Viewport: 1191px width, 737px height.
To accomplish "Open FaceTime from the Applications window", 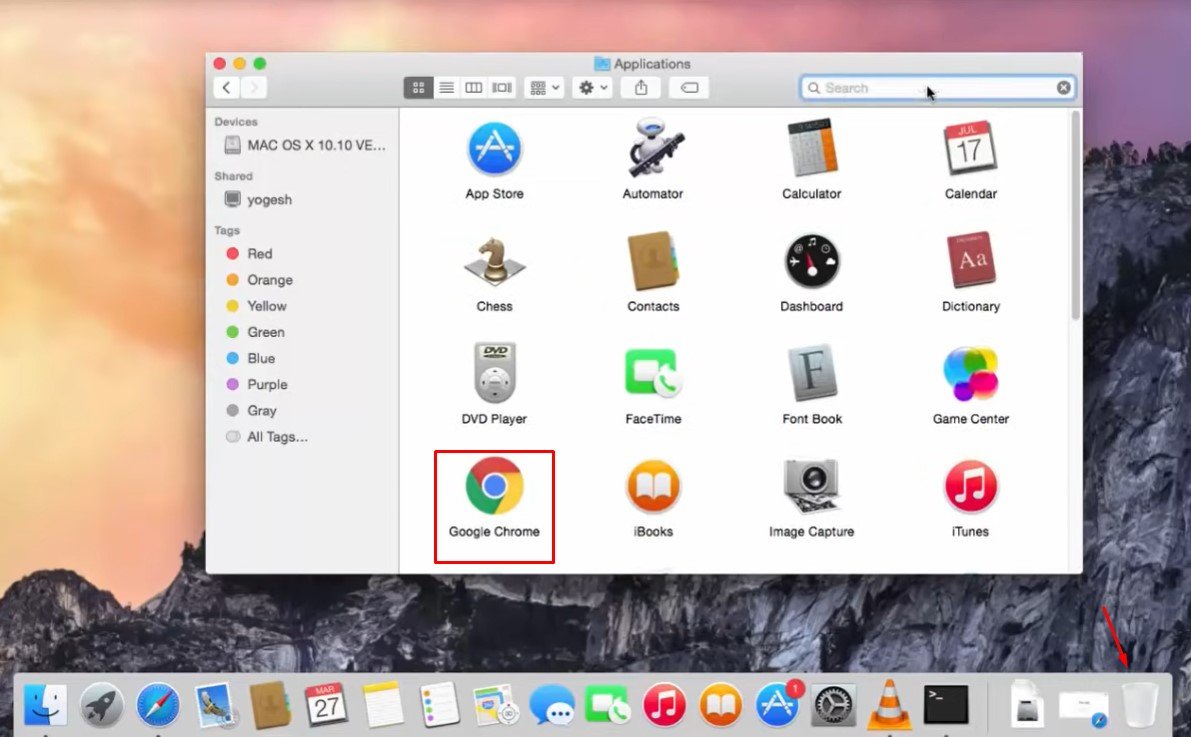I will pyautogui.click(x=653, y=375).
